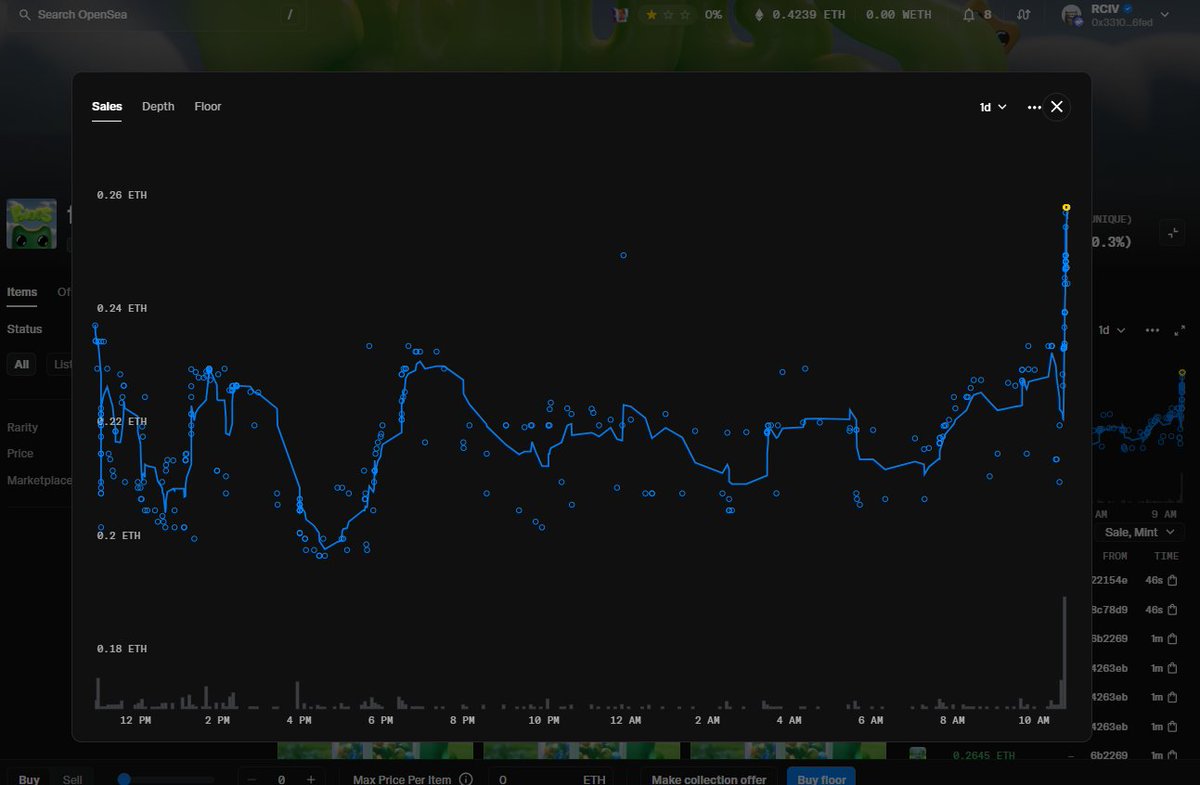Select the Items tab
The height and width of the screenshot is (785, 1200).
(x=22, y=292)
